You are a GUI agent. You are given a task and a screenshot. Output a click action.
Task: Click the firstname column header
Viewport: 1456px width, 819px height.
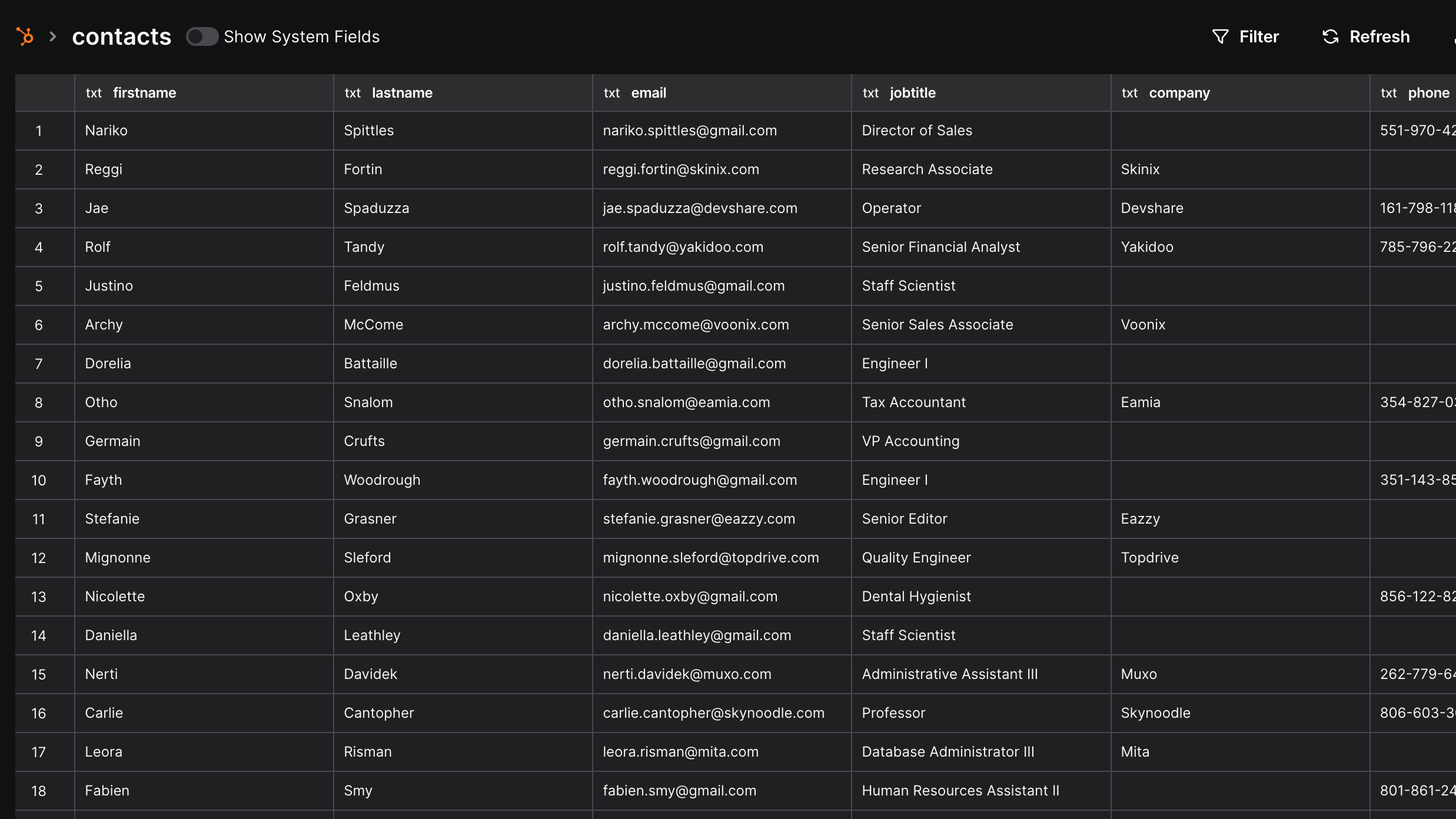pos(144,93)
